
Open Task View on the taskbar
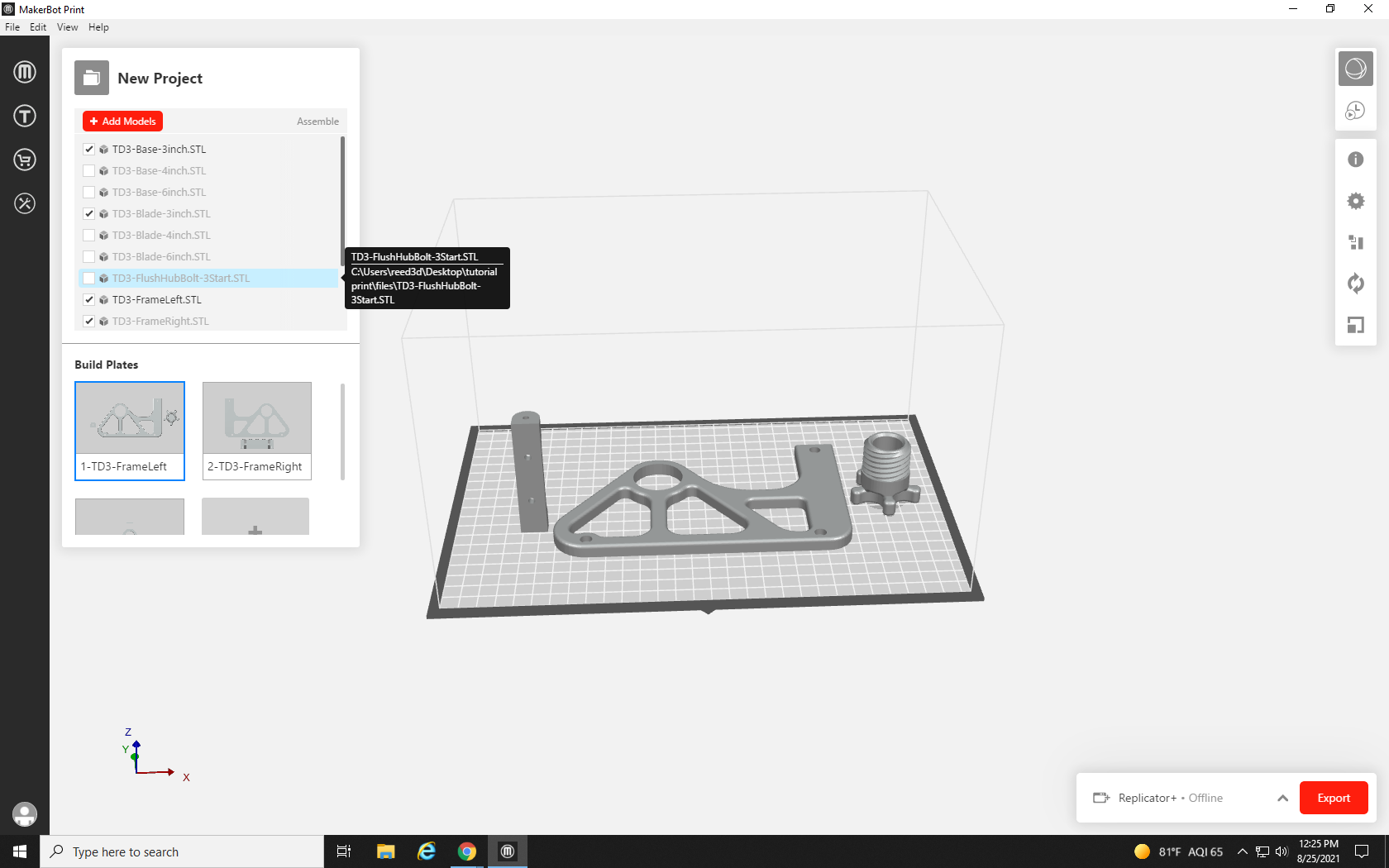point(344,851)
